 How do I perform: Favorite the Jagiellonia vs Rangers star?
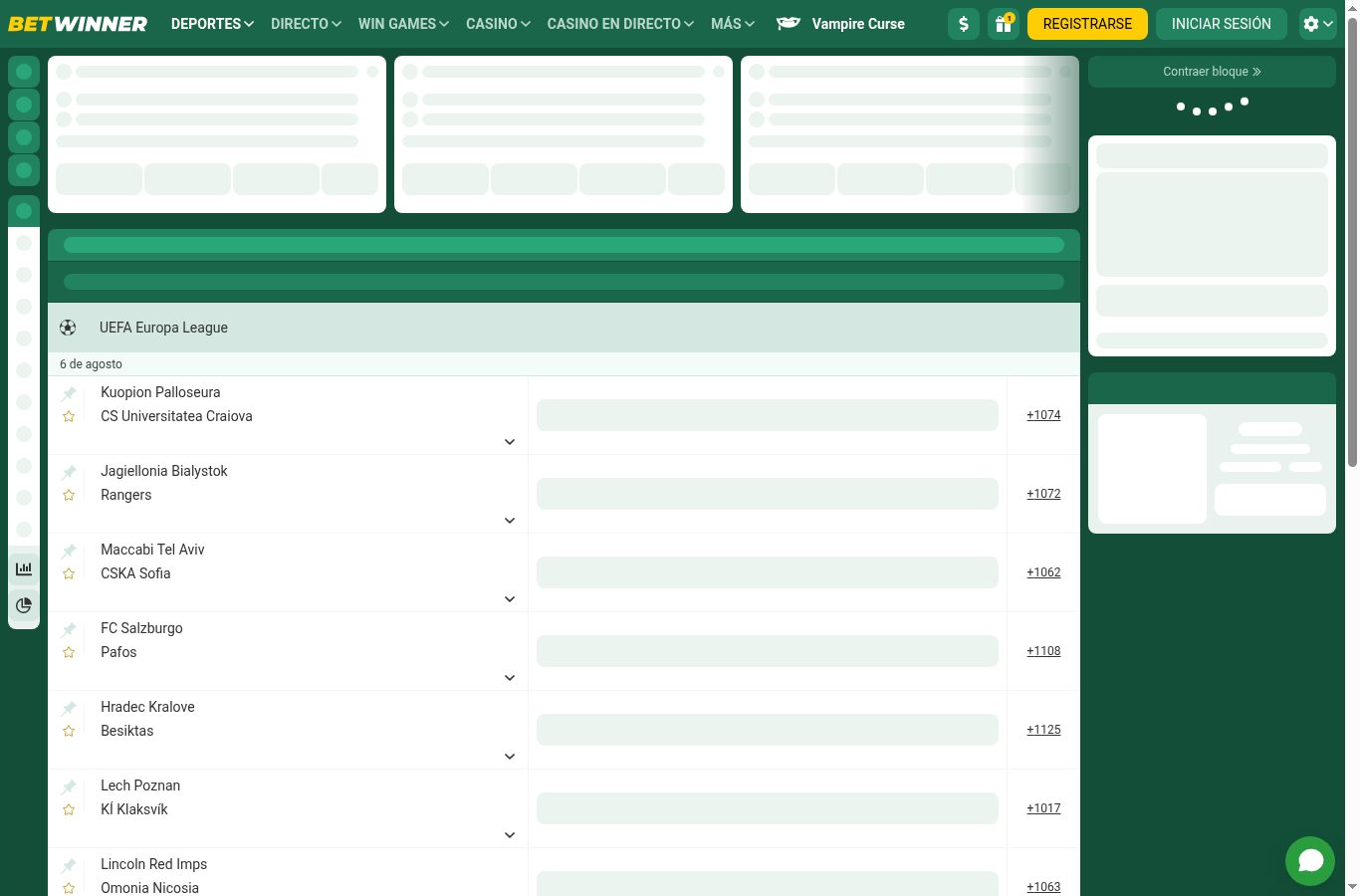69,495
